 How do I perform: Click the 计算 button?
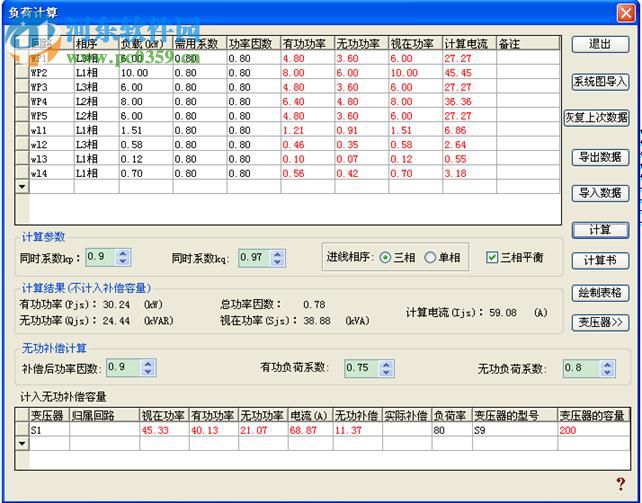[600, 230]
